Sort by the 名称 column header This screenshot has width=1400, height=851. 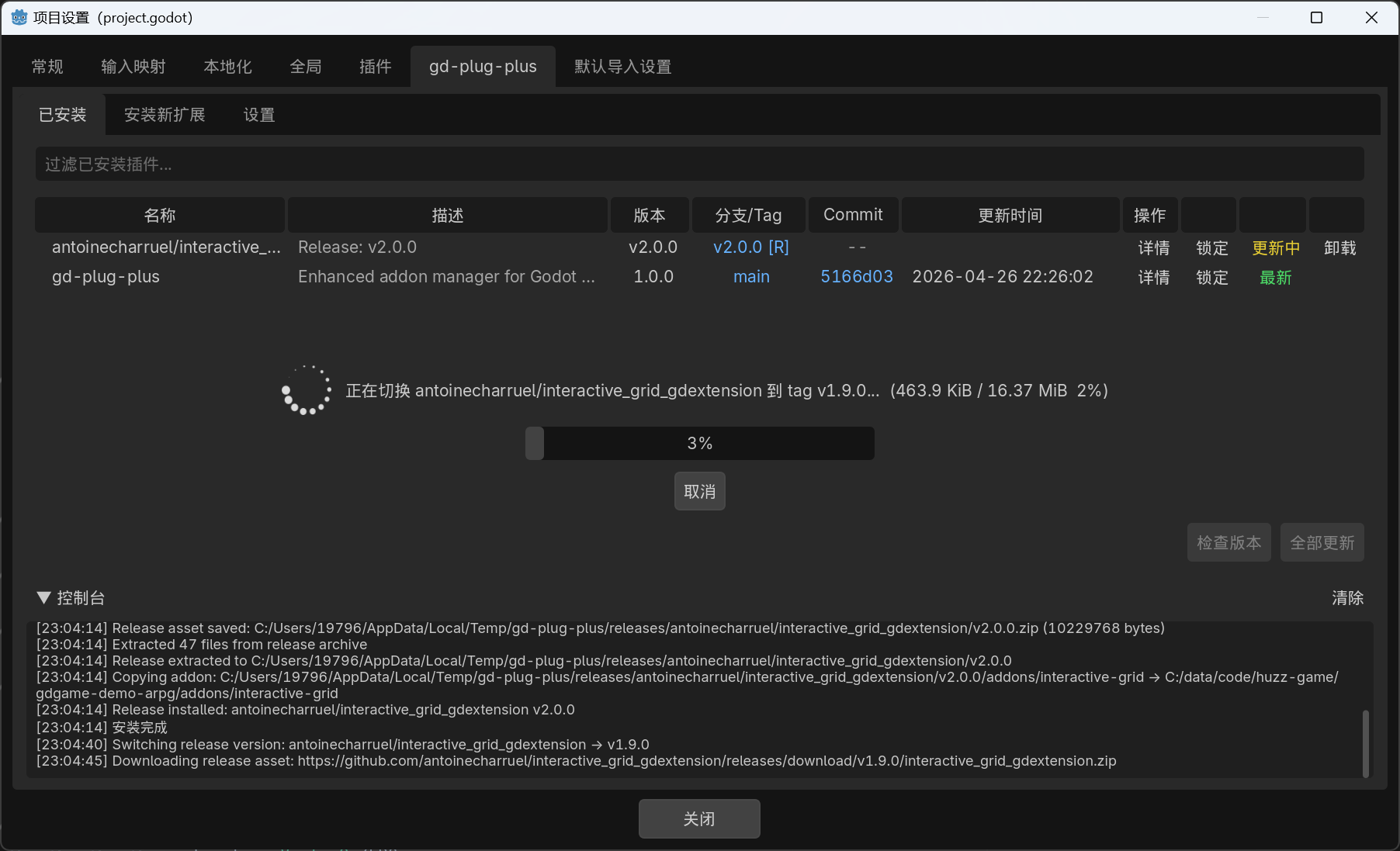click(x=160, y=215)
